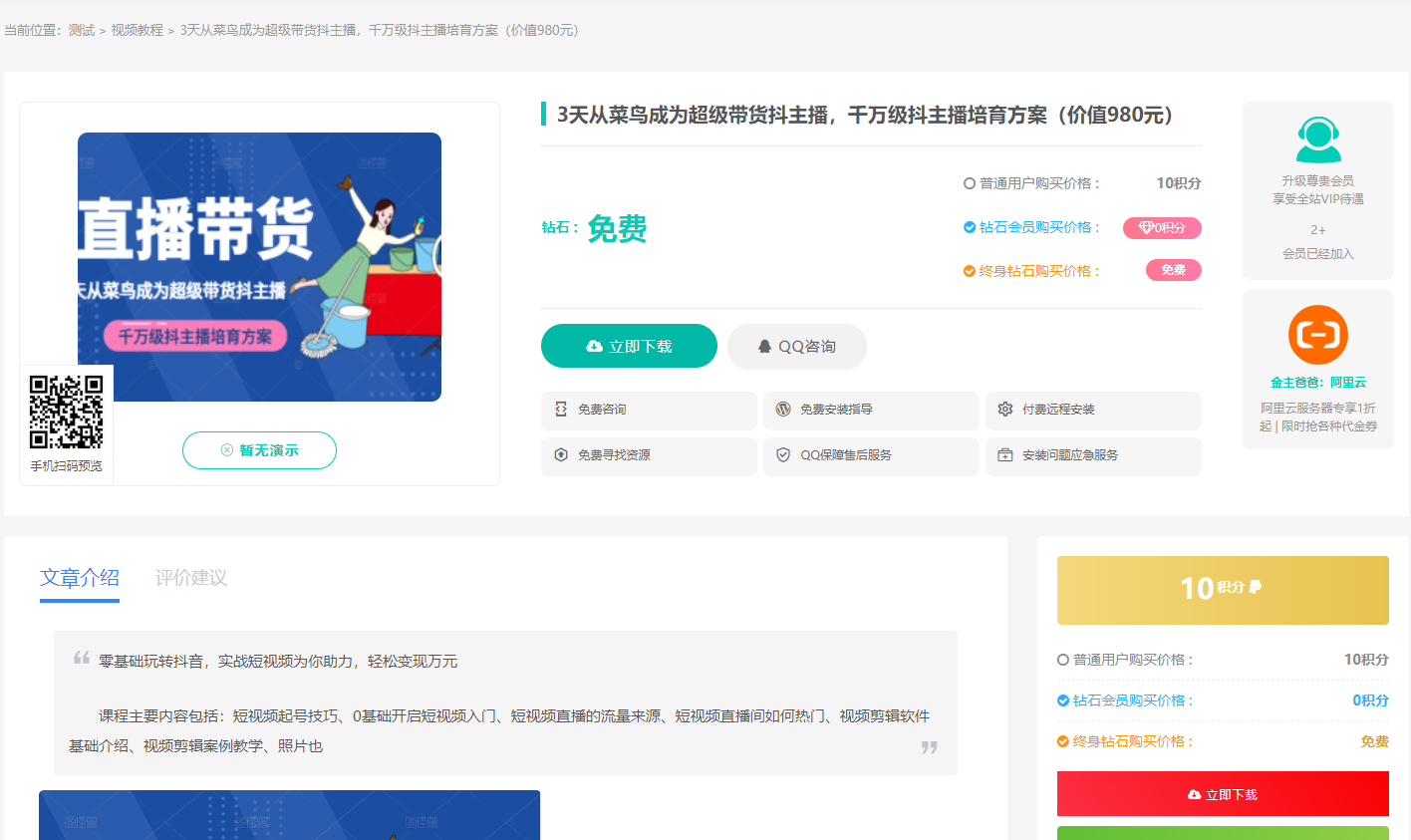Click the green button below red download

tap(1223, 833)
